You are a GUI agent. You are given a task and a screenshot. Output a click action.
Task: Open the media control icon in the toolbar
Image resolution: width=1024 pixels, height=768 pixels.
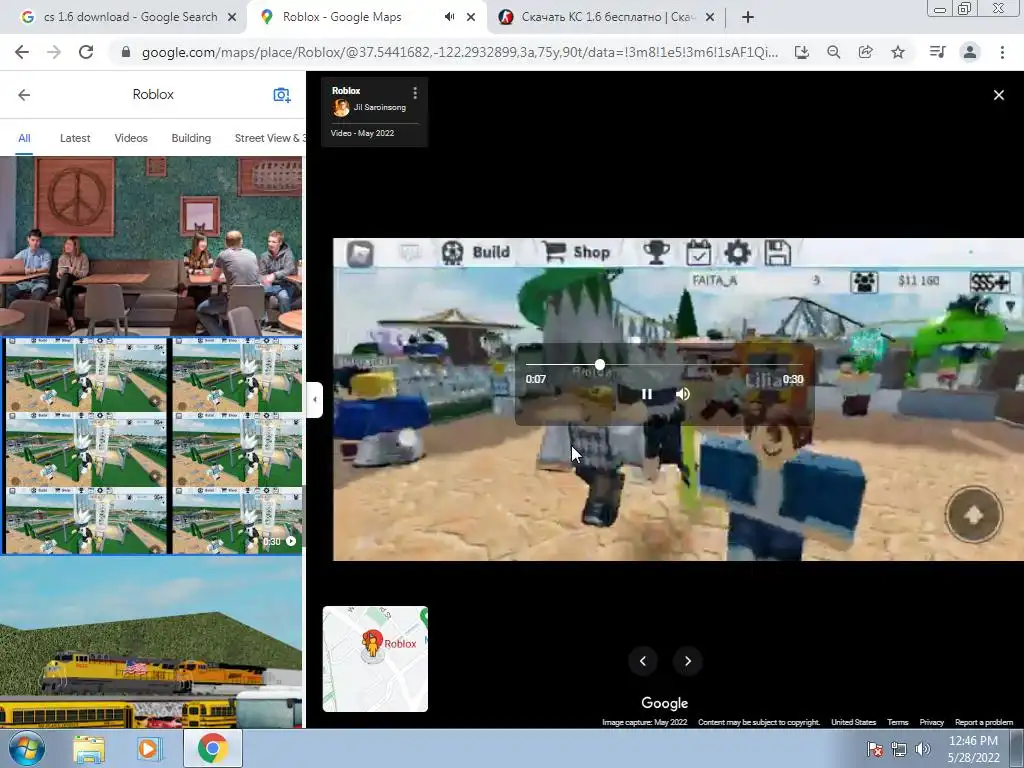coord(937,52)
